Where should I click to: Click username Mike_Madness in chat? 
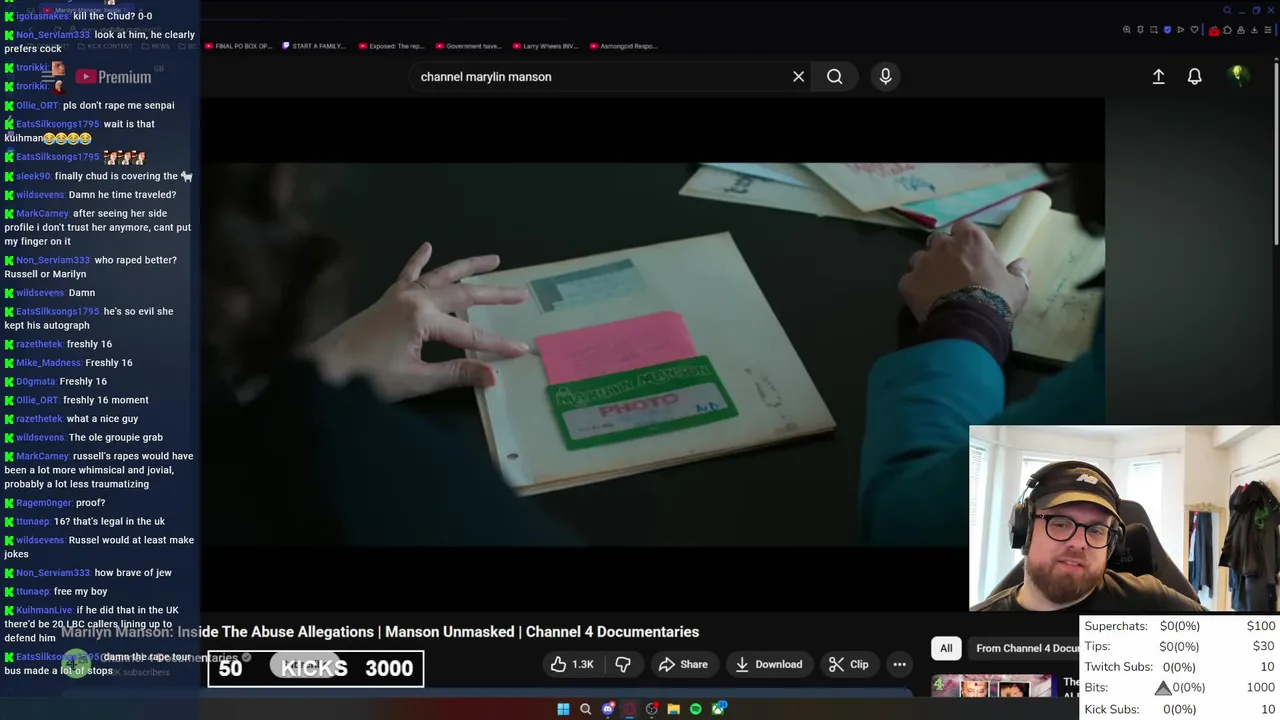(x=48, y=363)
